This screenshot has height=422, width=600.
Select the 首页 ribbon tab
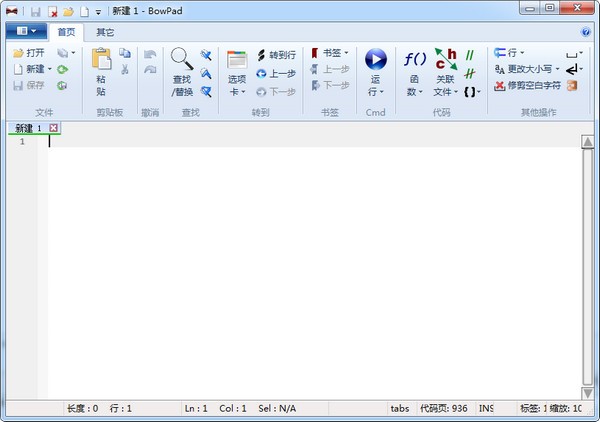tap(67, 32)
